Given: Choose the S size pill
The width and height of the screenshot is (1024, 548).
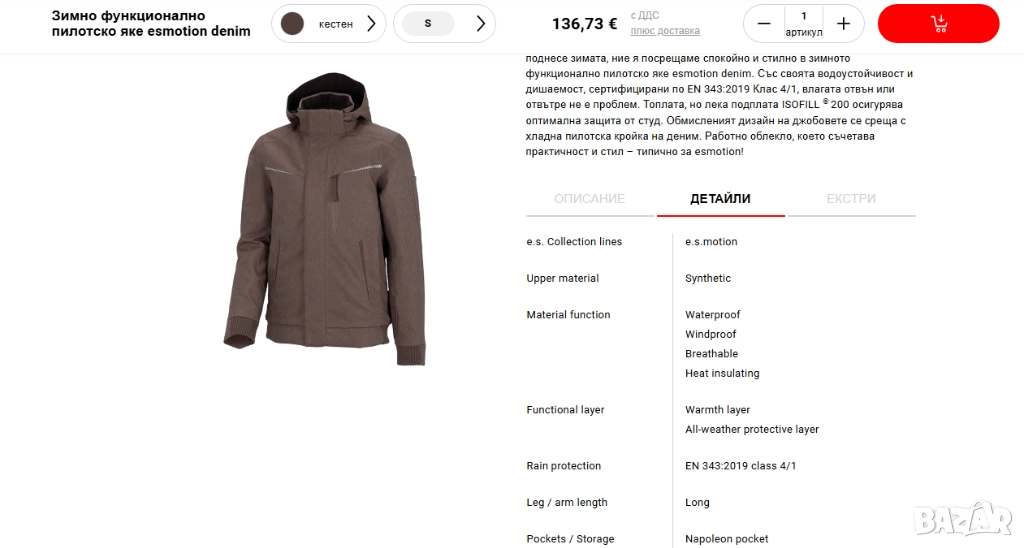Looking at the screenshot, I should pyautogui.click(x=428, y=24).
